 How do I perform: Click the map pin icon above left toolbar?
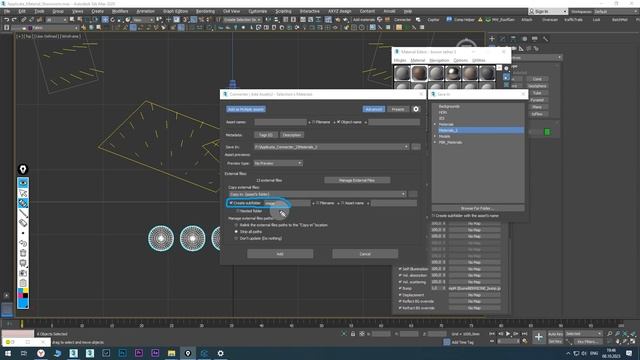tap(23, 169)
